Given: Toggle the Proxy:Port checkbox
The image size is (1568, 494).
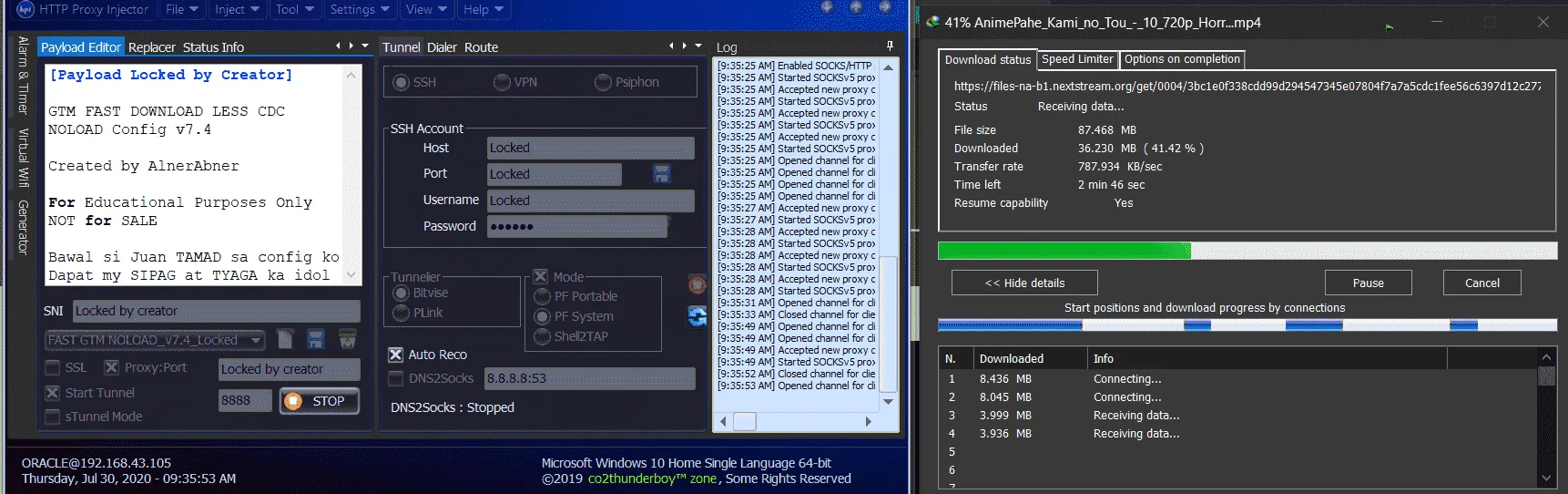Looking at the screenshot, I should 111,367.
